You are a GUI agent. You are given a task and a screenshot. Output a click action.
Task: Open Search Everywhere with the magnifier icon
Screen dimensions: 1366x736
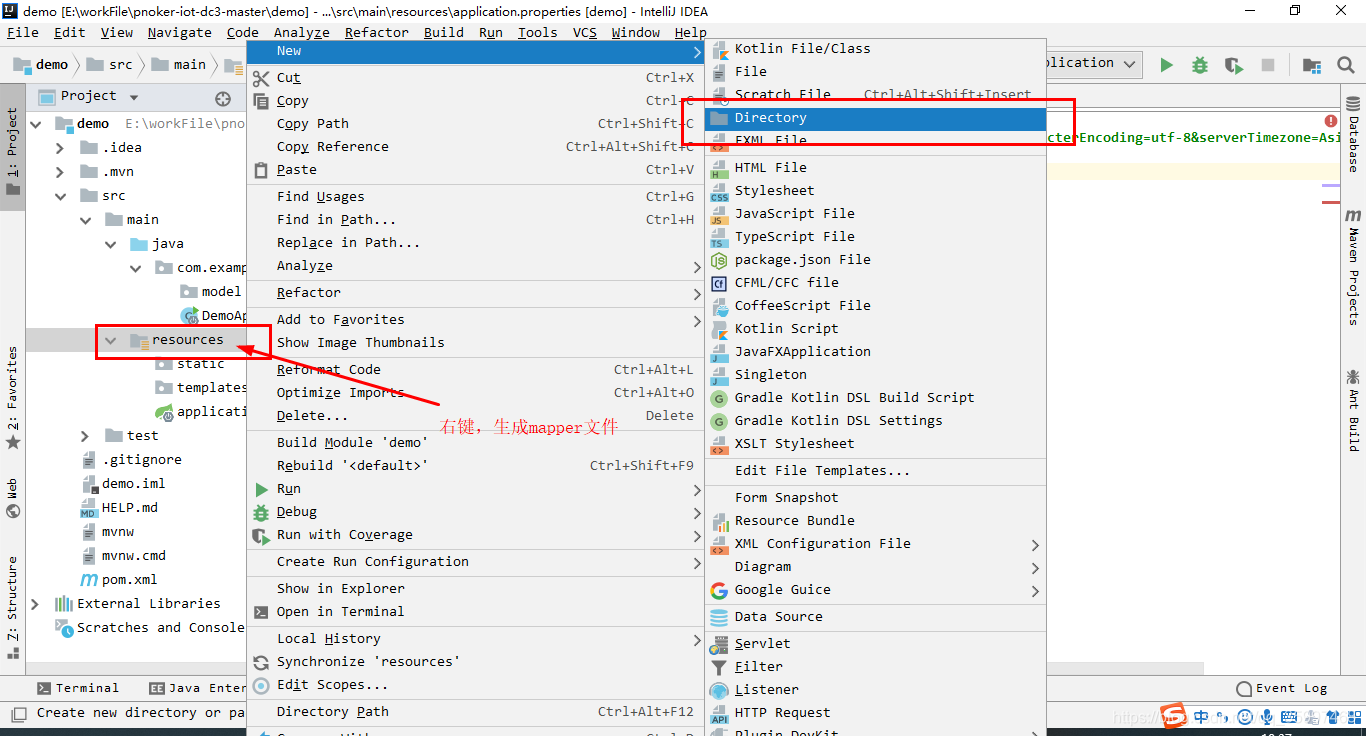point(1345,64)
